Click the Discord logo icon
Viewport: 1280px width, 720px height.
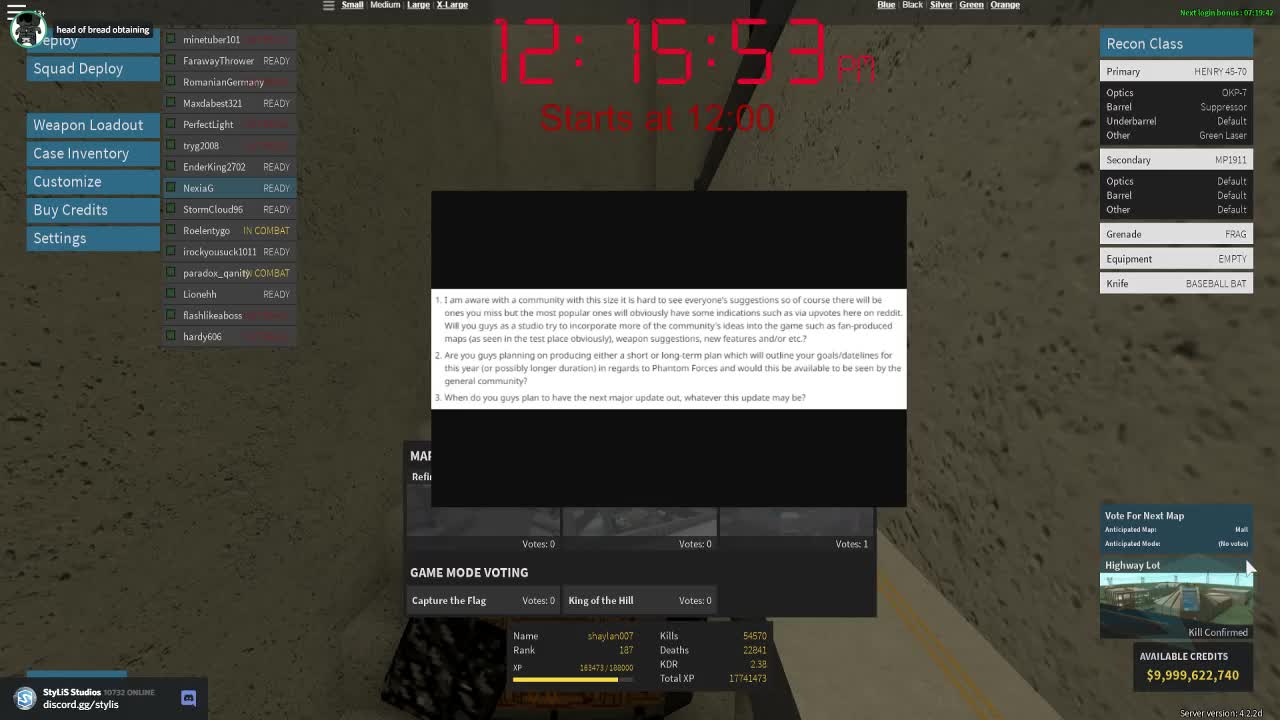188,698
